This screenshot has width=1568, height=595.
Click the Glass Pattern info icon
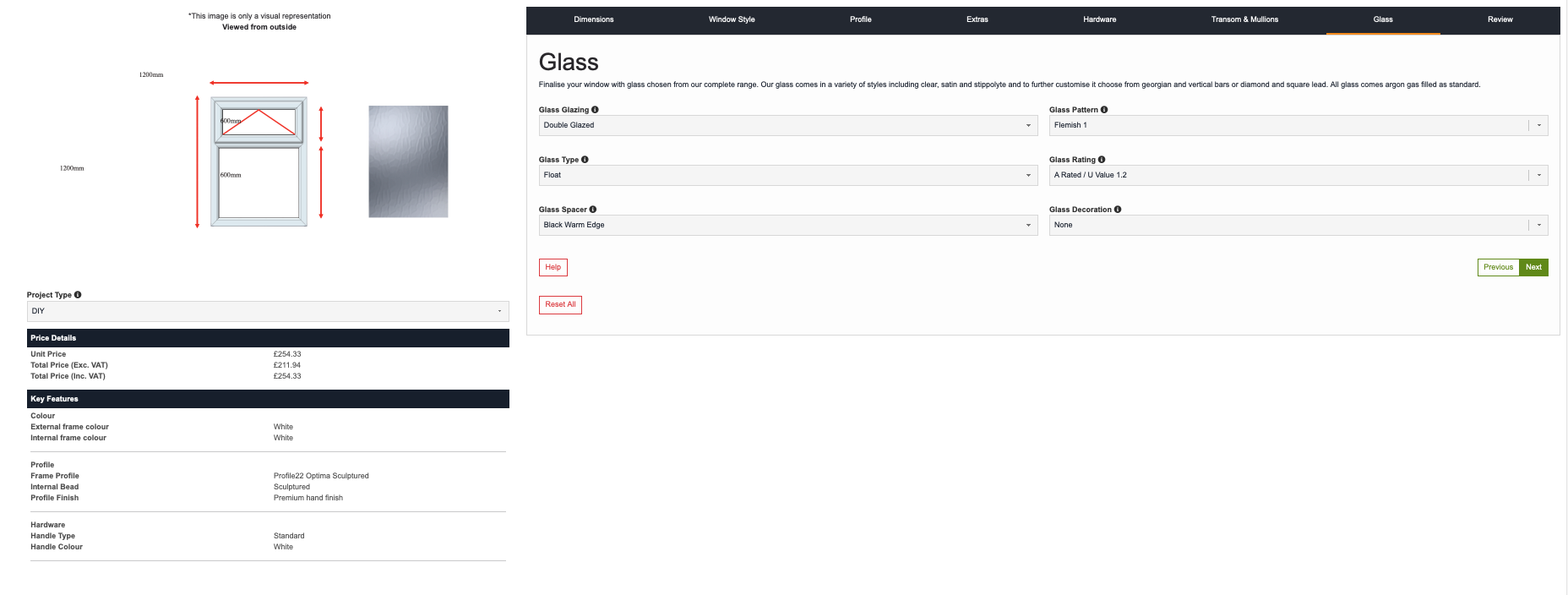click(1104, 110)
